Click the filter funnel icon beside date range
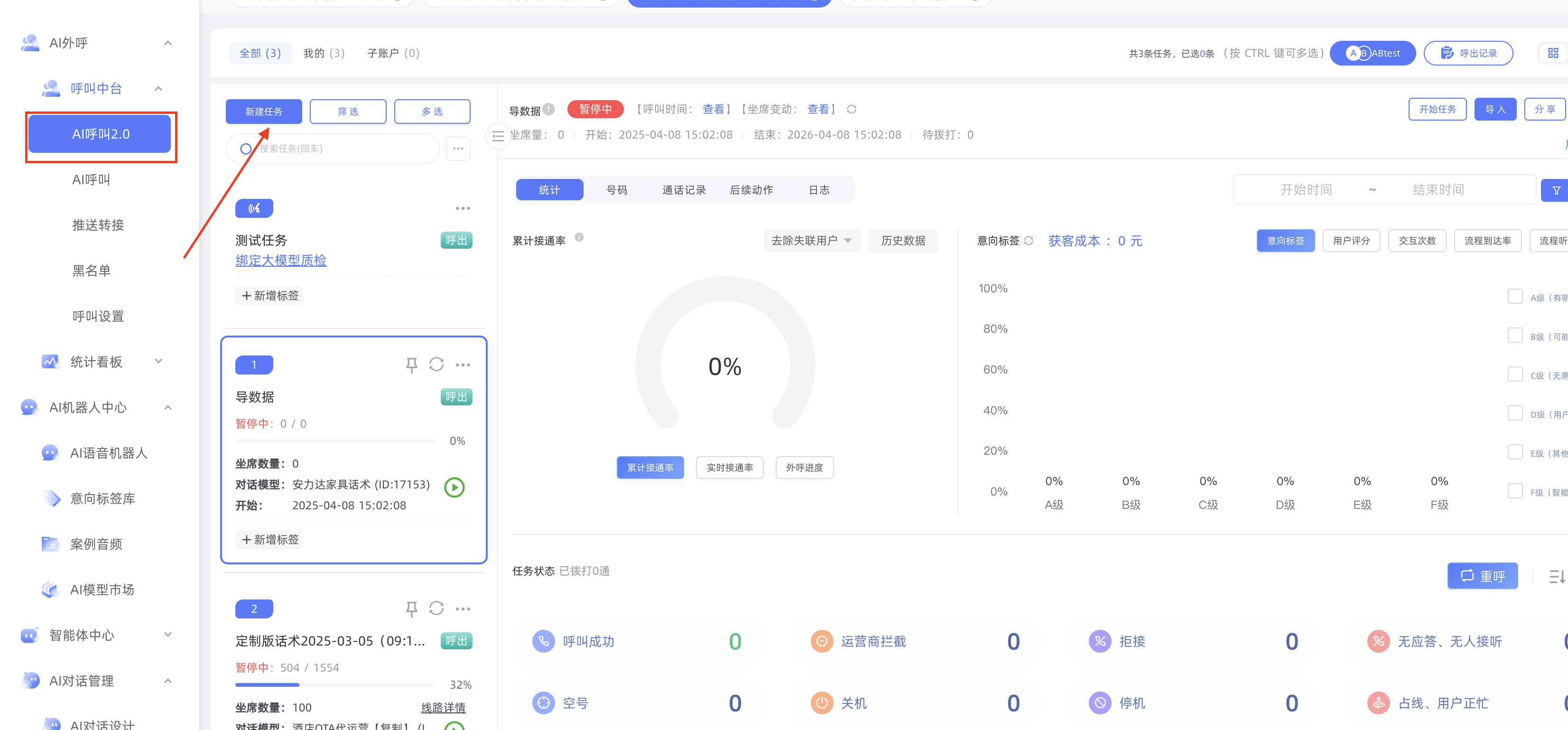The image size is (1568, 730). point(1556,190)
